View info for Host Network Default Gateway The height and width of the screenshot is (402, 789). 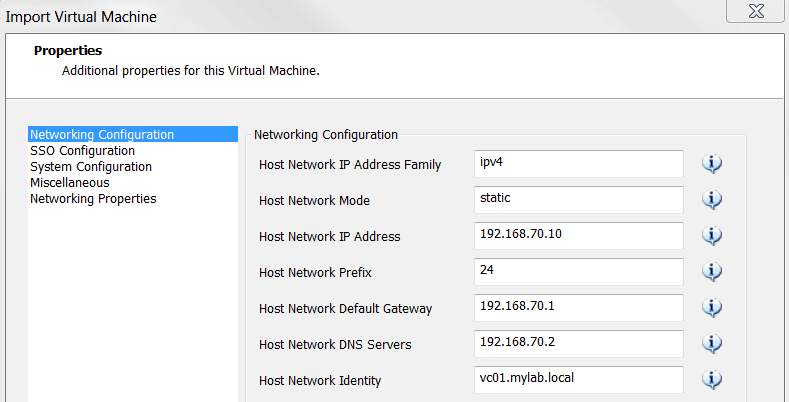(x=712, y=308)
